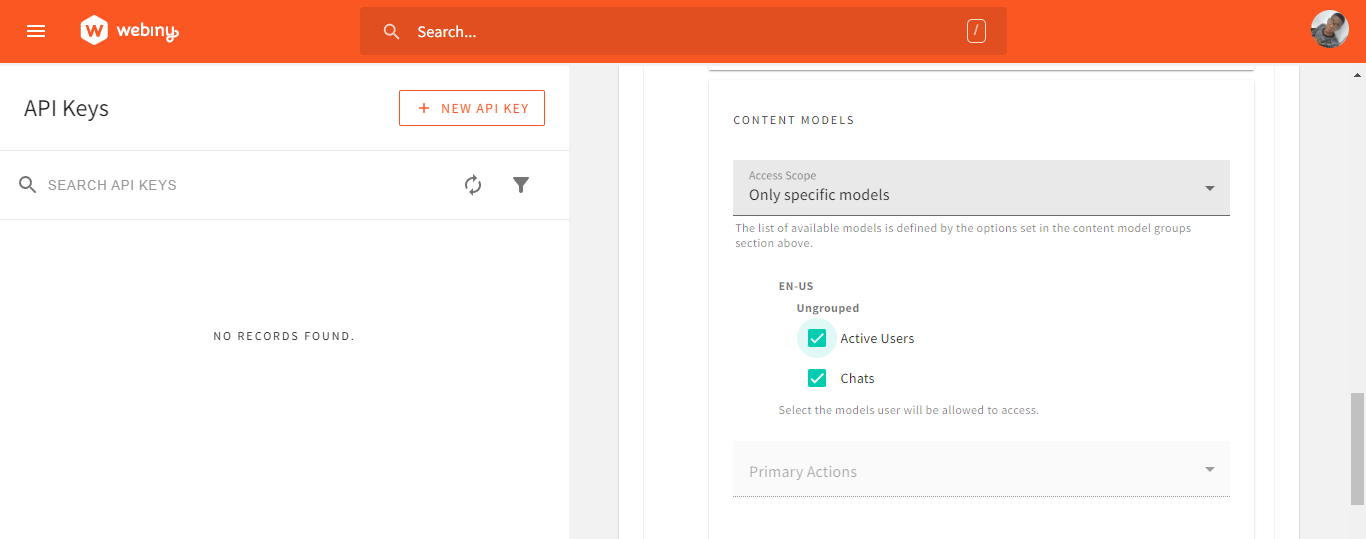Click the slash shortcut hint in search bar
1366x539 pixels.
tap(977, 31)
